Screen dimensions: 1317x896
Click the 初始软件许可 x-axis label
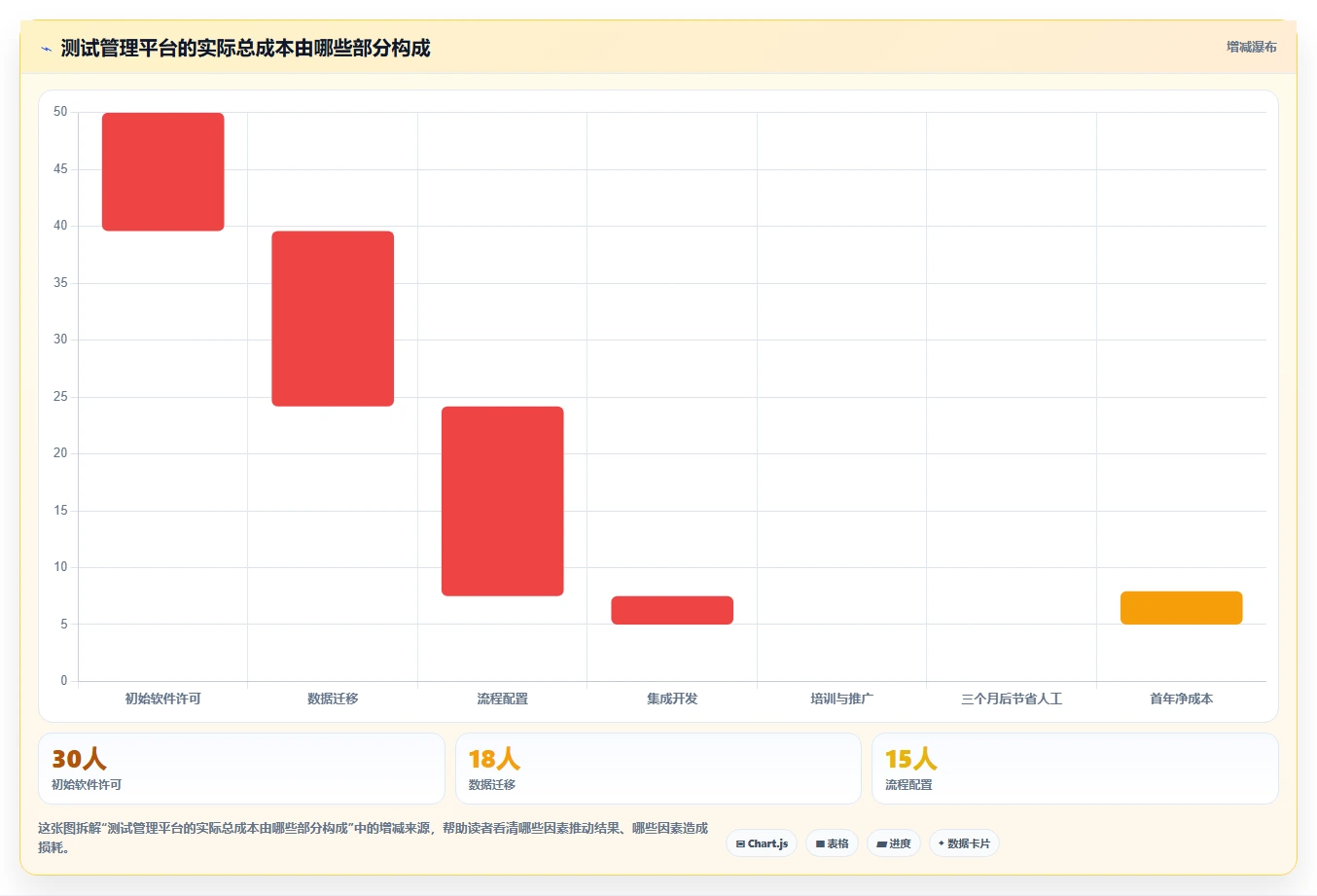tap(163, 699)
